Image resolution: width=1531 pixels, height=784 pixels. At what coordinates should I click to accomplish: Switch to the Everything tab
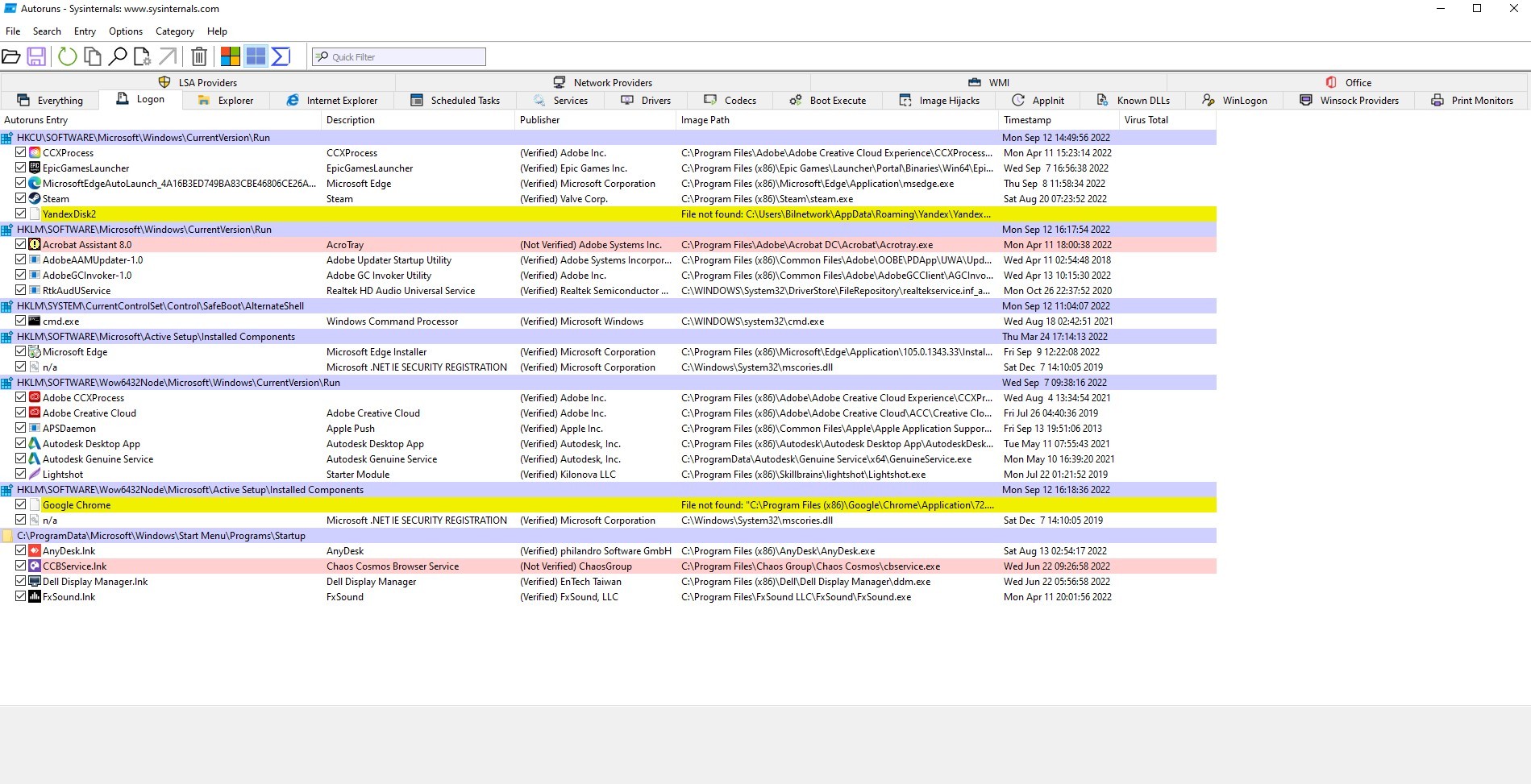pyautogui.click(x=50, y=101)
